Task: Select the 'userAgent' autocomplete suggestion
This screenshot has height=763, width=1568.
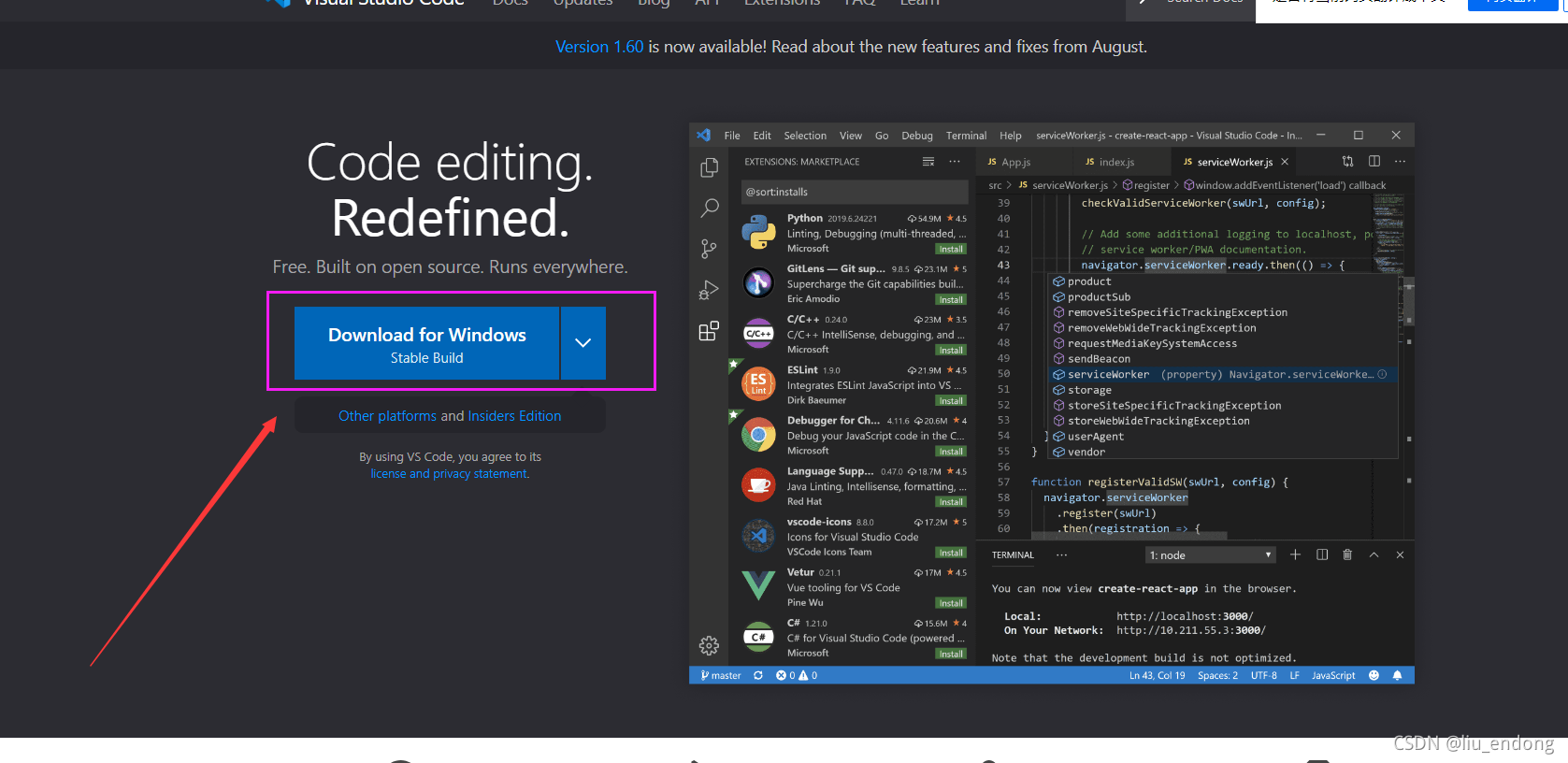Action: [x=1221, y=437]
